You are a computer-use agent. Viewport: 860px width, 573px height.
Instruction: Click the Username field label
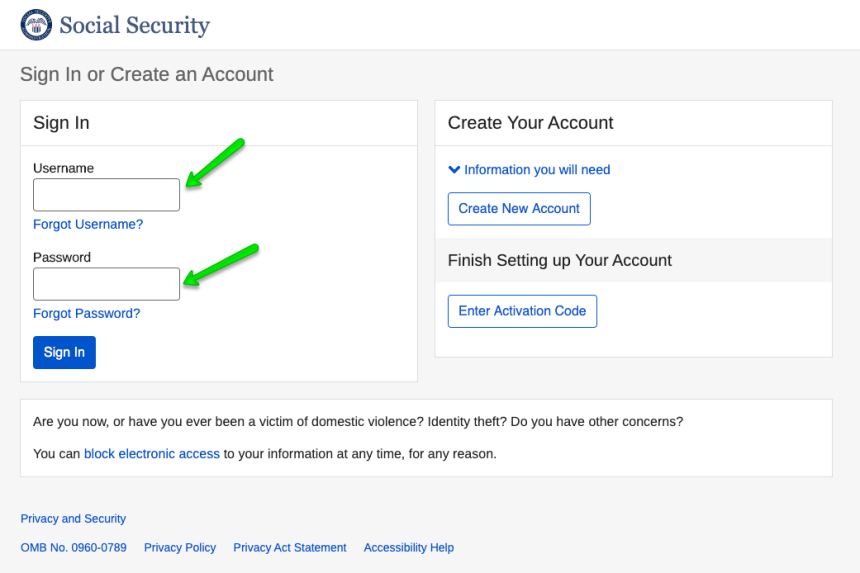click(63, 168)
